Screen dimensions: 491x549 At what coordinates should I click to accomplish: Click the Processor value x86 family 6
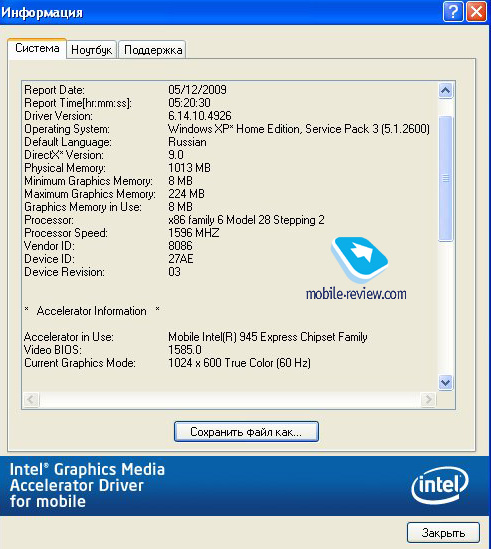pyautogui.click(x=246, y=220)
